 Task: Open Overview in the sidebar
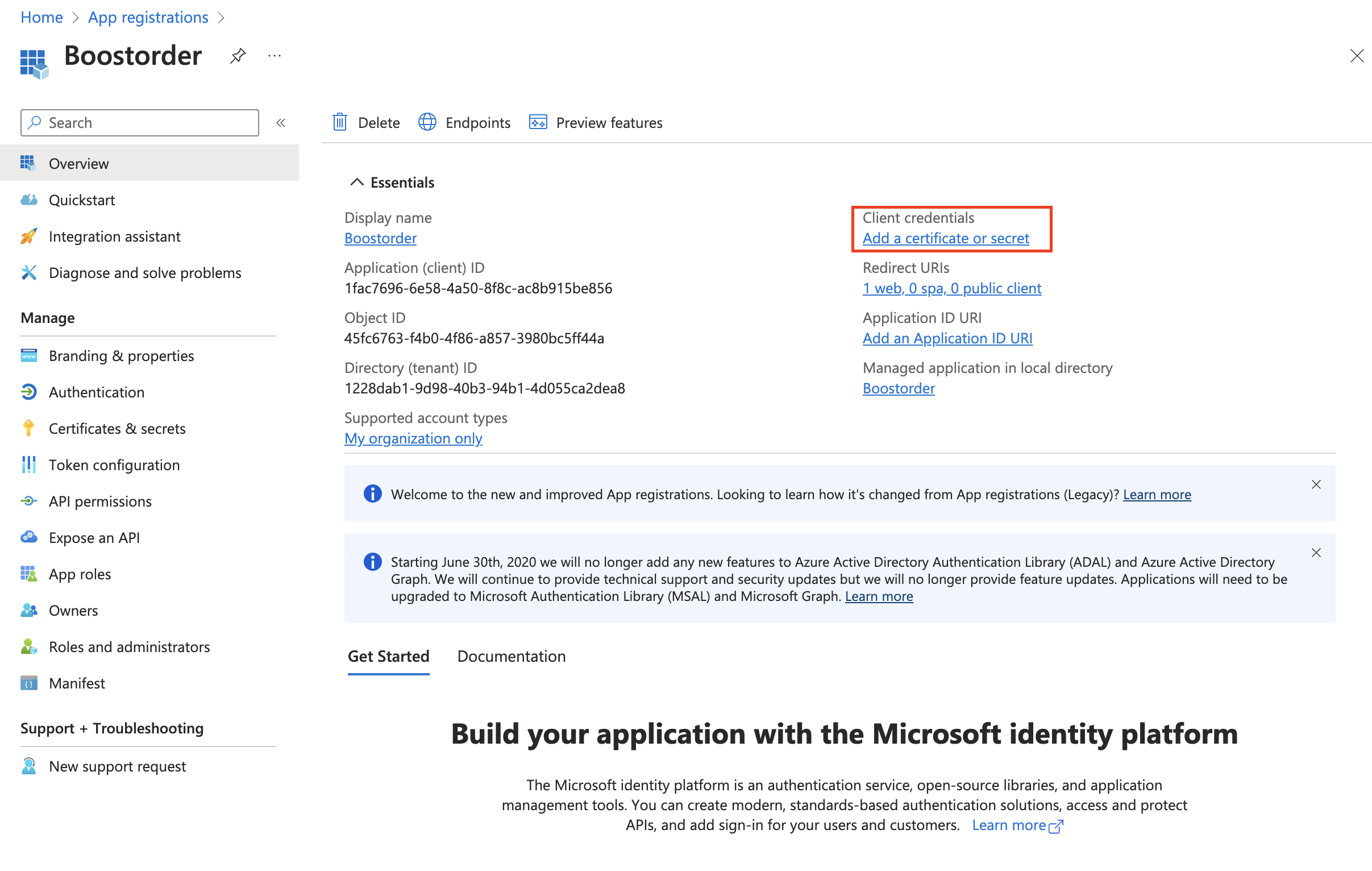[x=149, y=163]
